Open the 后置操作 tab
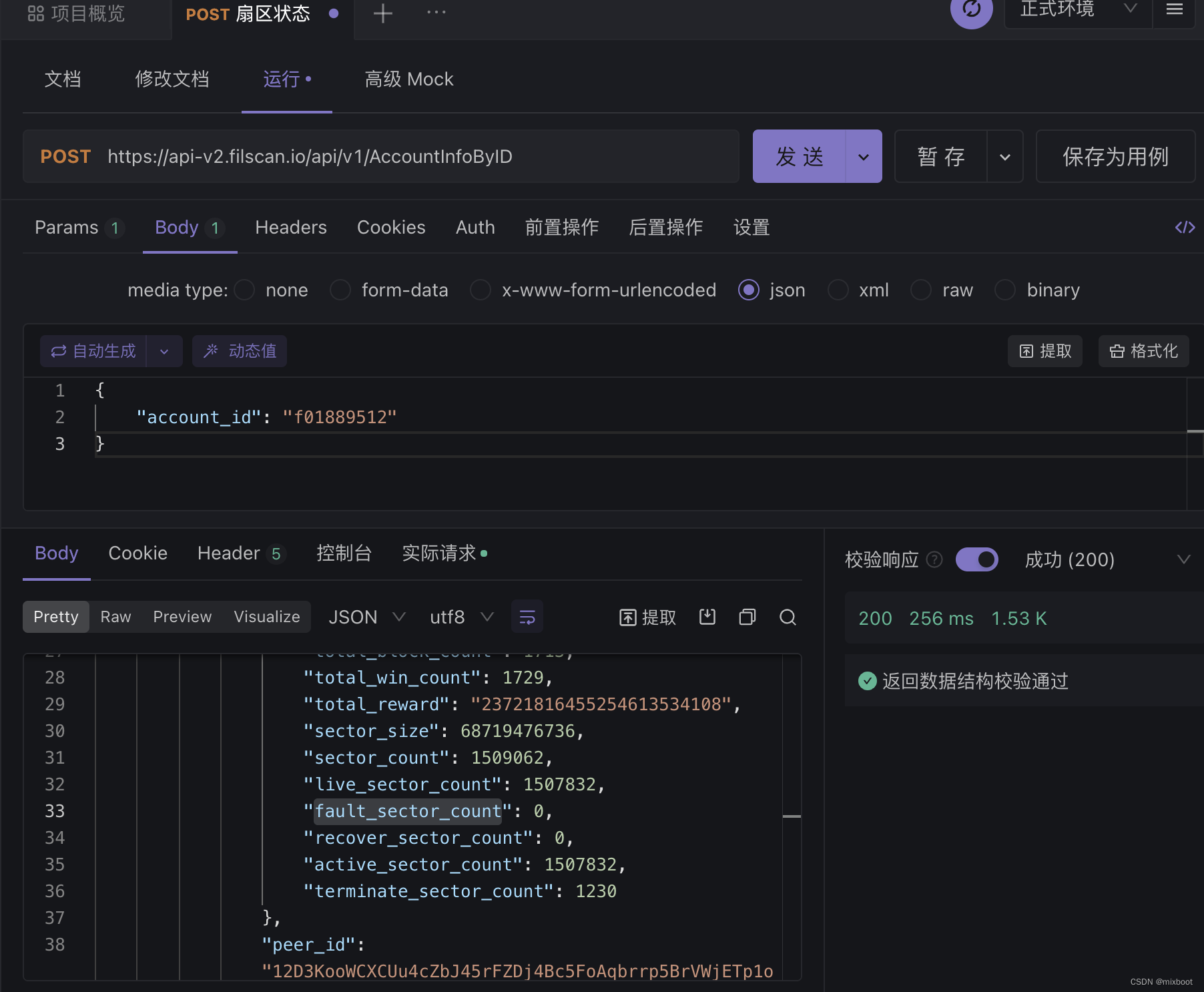1204x992 pixels. (x=666, y=228)
